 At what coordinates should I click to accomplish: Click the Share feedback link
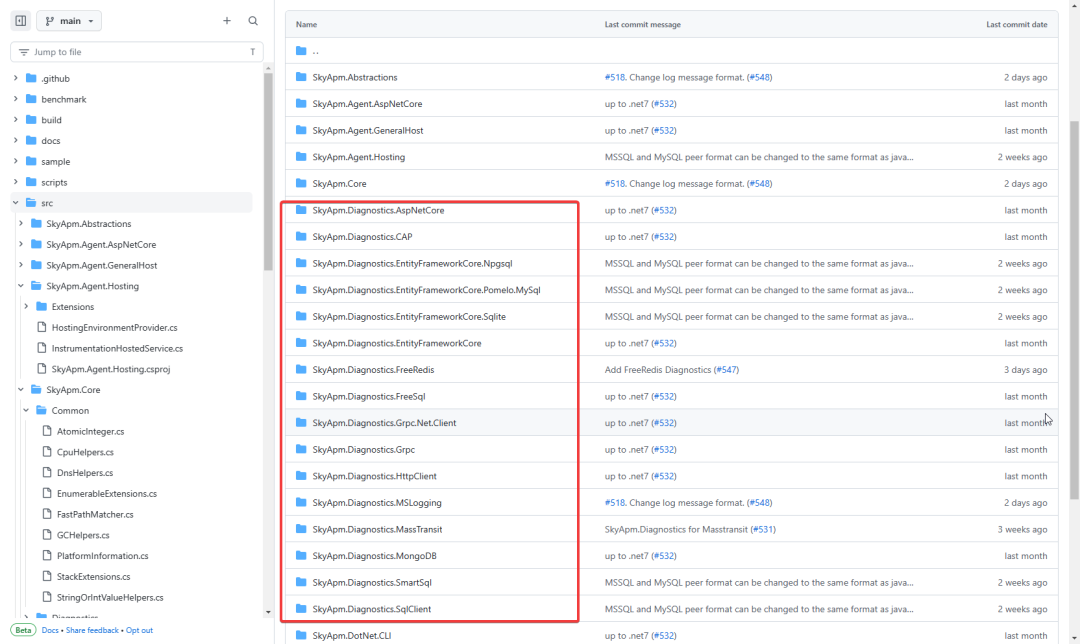click(92, 630)
